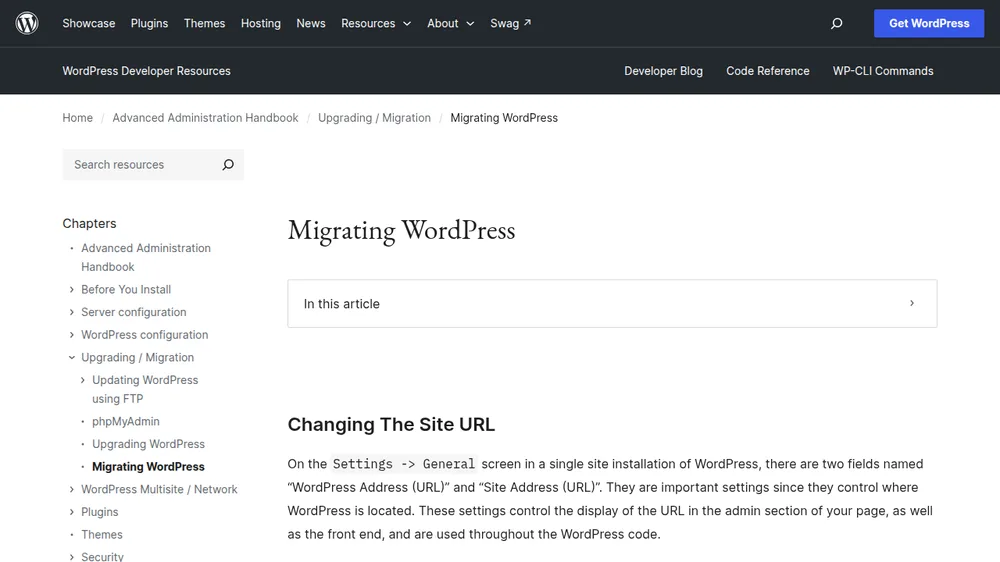Open Themes in the top navigation

point(204,24)
